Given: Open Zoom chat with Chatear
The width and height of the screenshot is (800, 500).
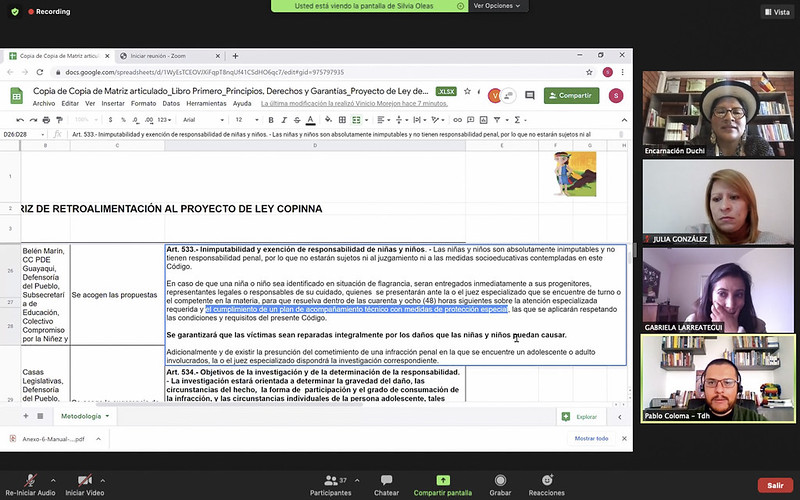Looking at the screenshot, I should pos(386,486).
